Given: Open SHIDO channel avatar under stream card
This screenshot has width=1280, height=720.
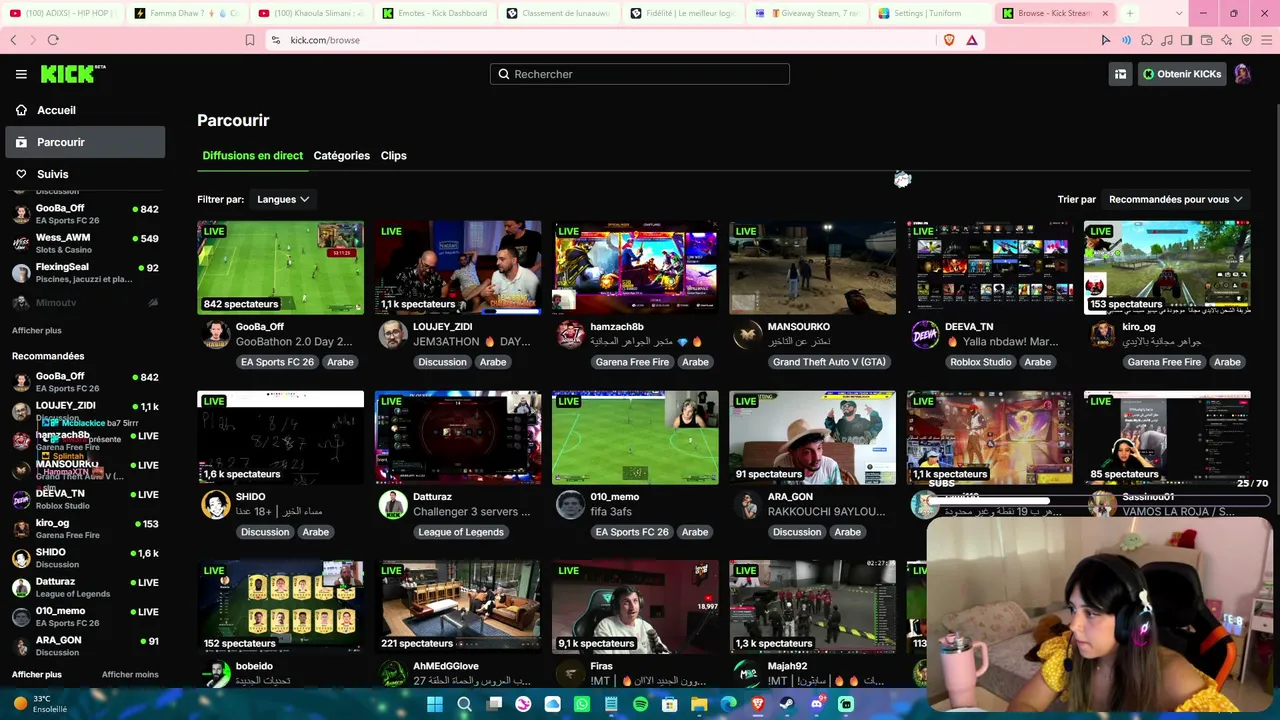Looking at the screenshot, I should coord(216,505).
